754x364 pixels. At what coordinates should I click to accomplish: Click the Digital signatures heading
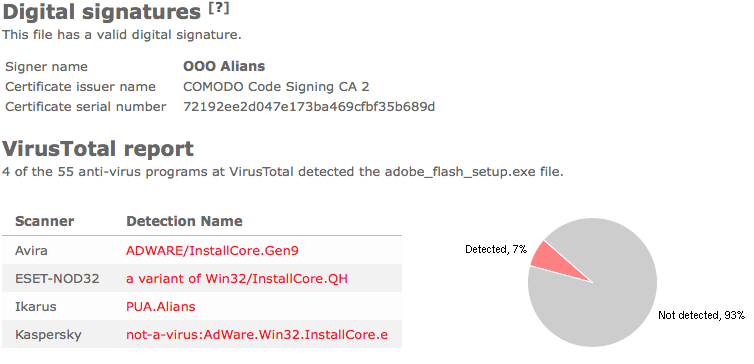[101, 12]
